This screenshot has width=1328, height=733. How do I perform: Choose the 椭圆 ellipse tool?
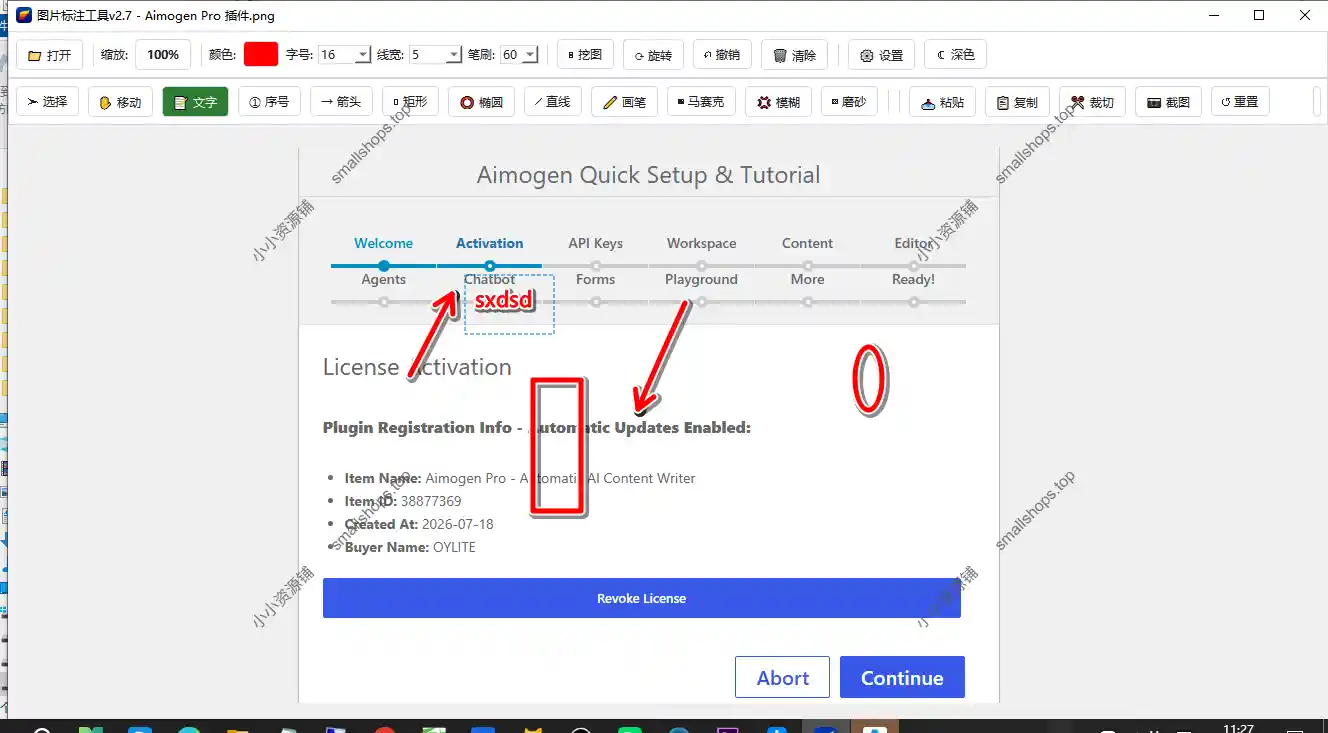pos(481,102)
